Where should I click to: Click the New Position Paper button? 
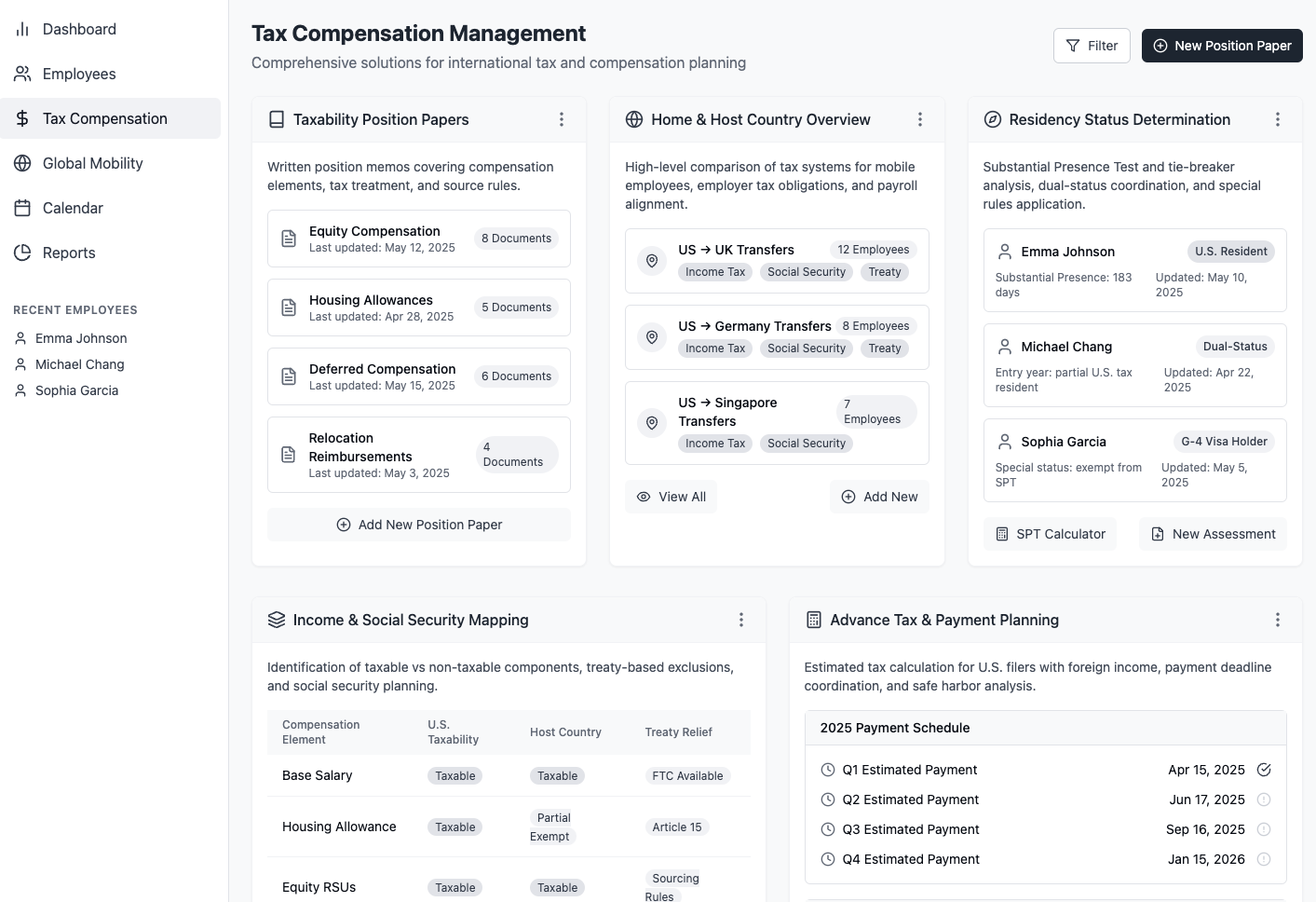click(x=1222, y=46)
